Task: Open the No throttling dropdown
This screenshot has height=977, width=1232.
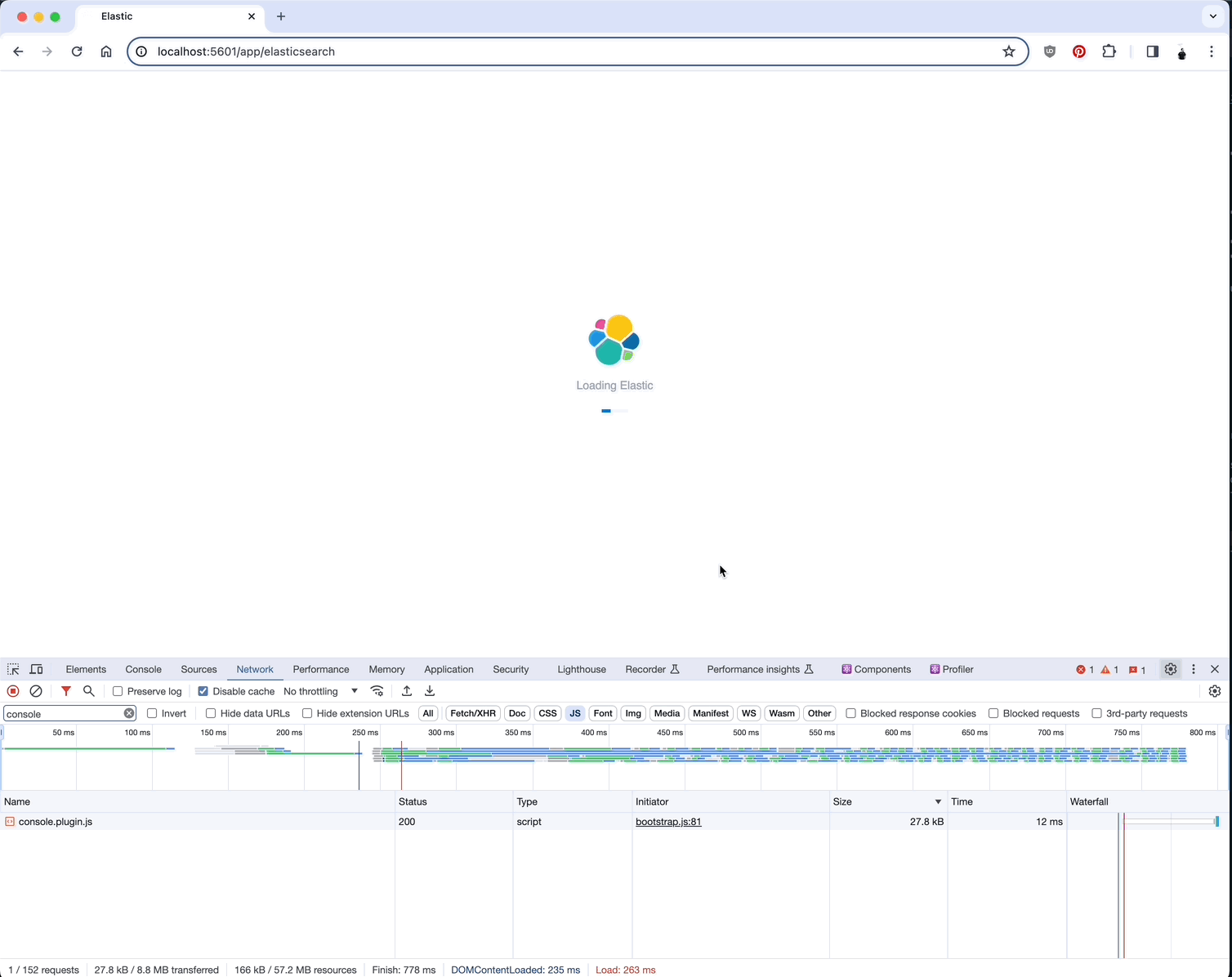Action: (x=320, y=691)
